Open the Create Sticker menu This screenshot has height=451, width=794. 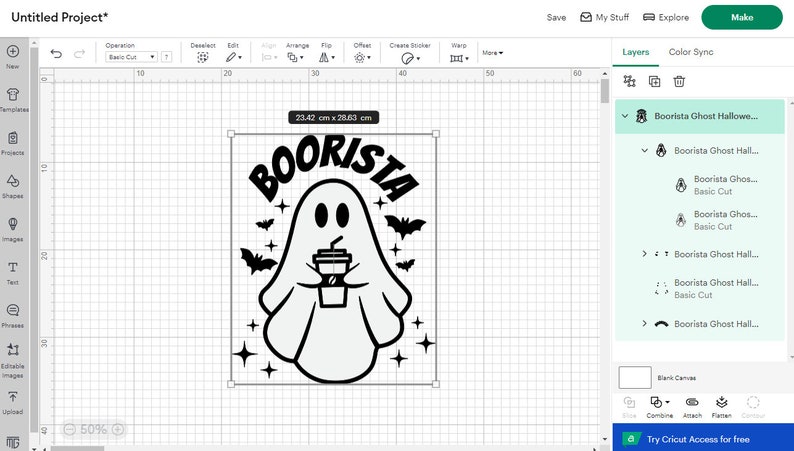410,58
